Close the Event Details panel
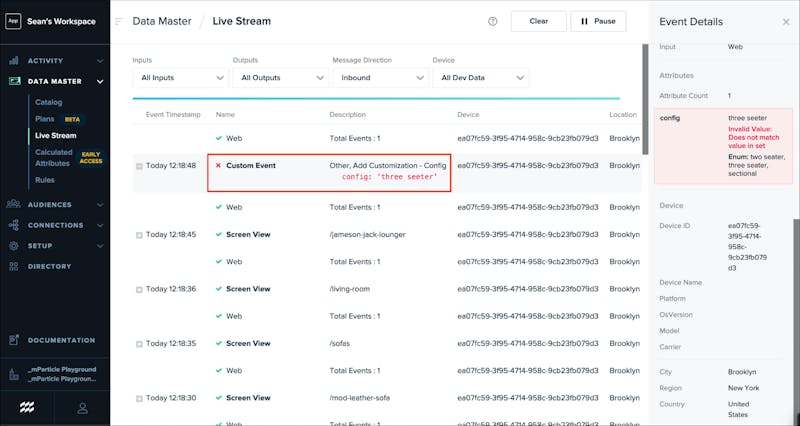800x426 pixels. (786, 22)
